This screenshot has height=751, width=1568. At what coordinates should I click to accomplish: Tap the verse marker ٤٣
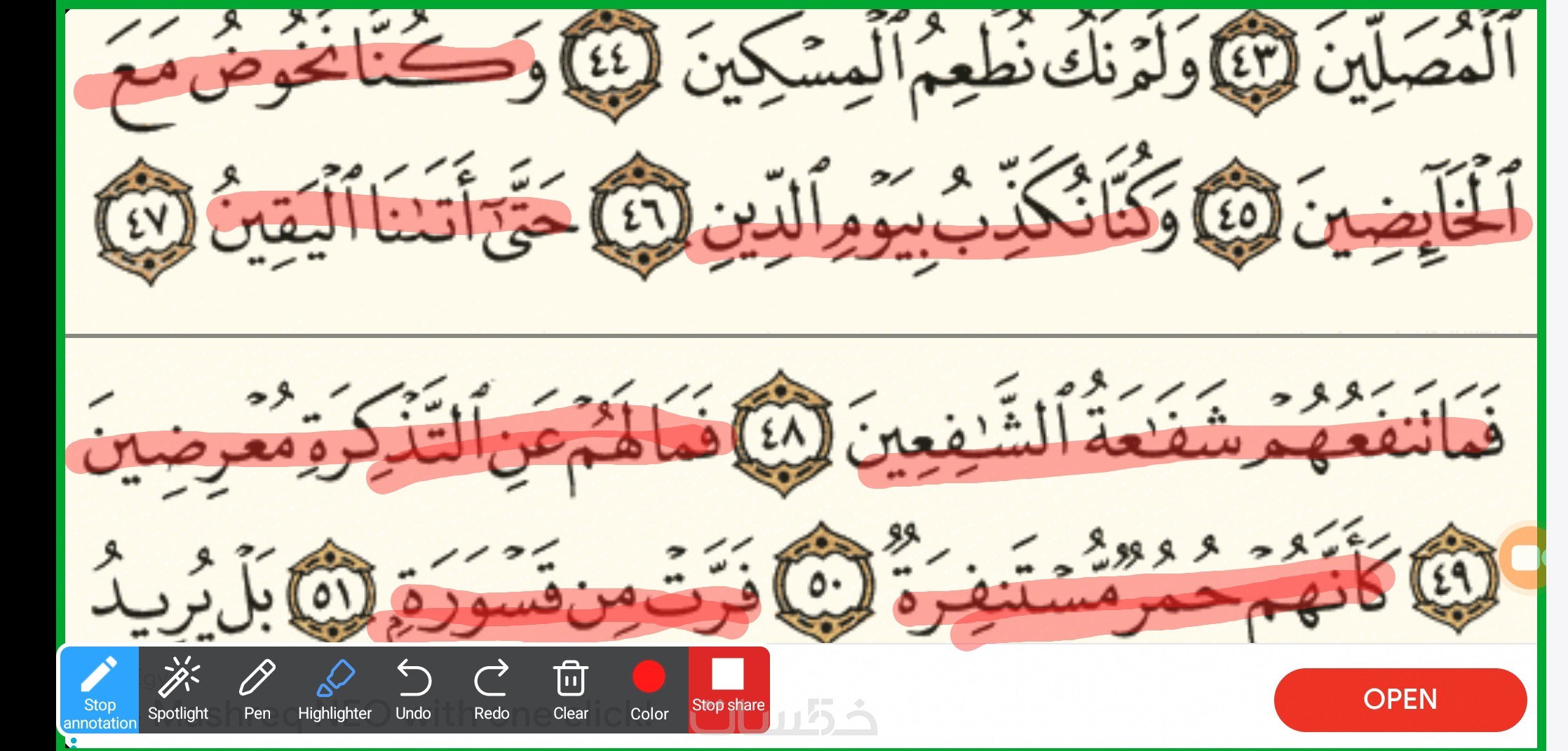[x=1255, y=63]
